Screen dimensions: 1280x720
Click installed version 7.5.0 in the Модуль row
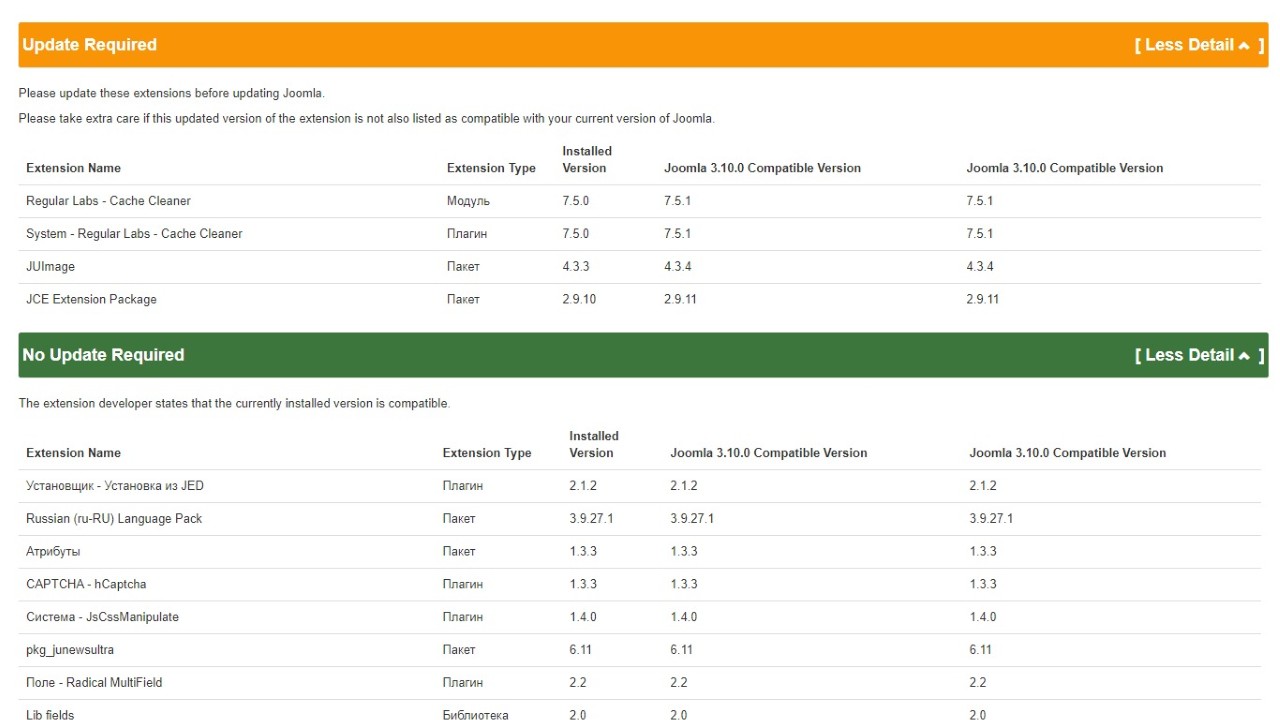tap(576, 201)
